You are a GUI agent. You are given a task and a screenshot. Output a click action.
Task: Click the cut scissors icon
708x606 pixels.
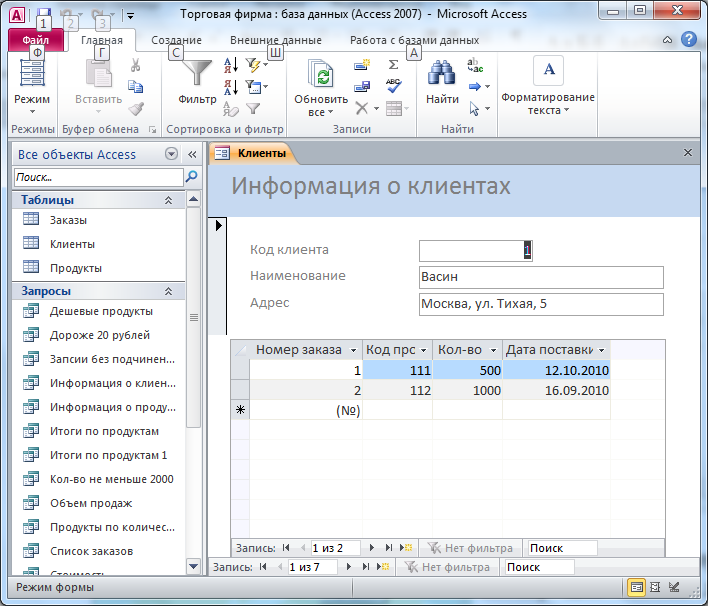click(135, 65)
